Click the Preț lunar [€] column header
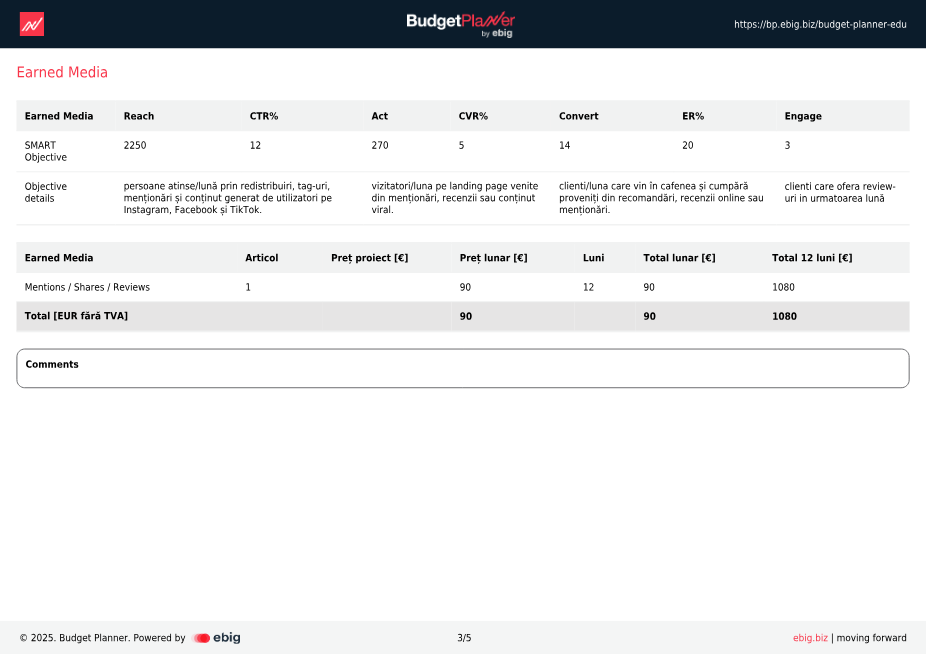926x654 pixels. 493,258
